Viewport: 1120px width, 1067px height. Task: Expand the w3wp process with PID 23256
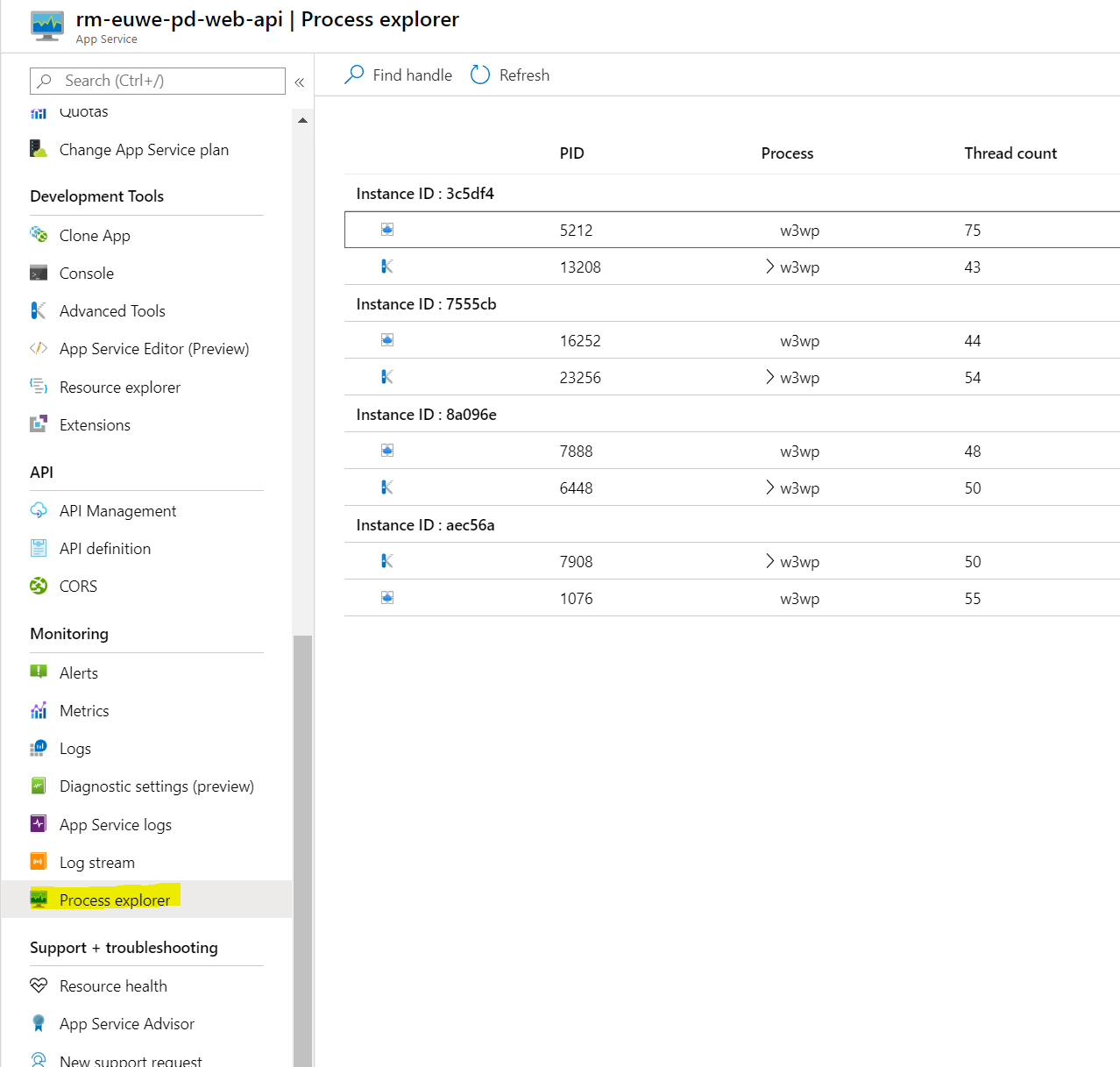click(x=769, y=377)
